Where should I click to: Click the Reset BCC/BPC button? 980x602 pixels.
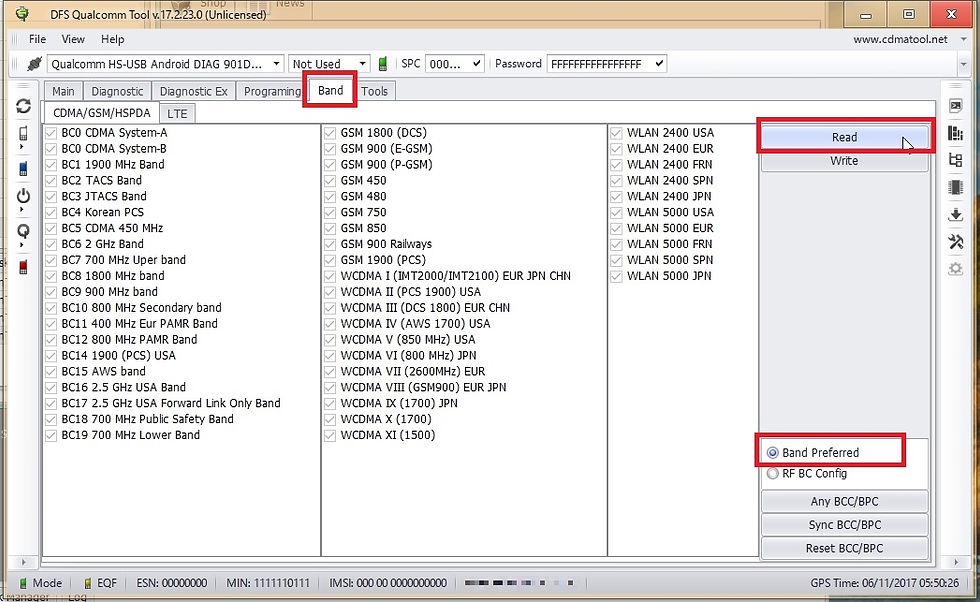coord(844,548)
